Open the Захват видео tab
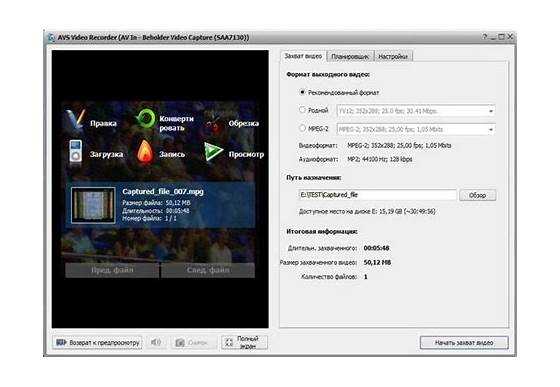The image size is (560, 387). tap(303, 56)
